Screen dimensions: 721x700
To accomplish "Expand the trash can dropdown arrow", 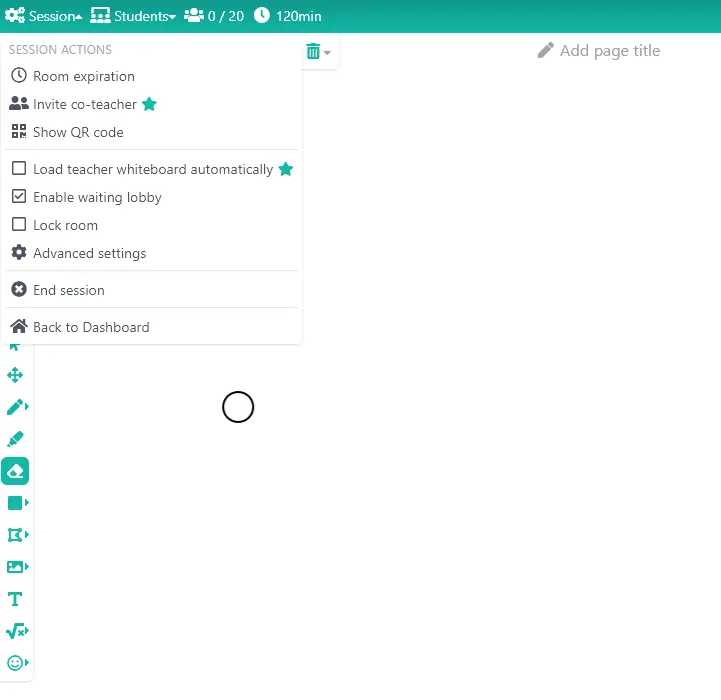I will click(327, 52).
